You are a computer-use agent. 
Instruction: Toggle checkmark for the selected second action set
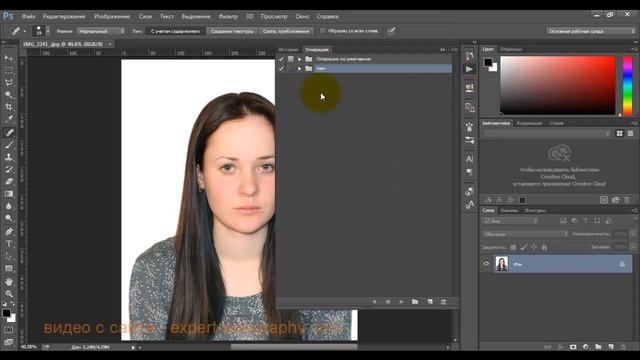(281, 69)
